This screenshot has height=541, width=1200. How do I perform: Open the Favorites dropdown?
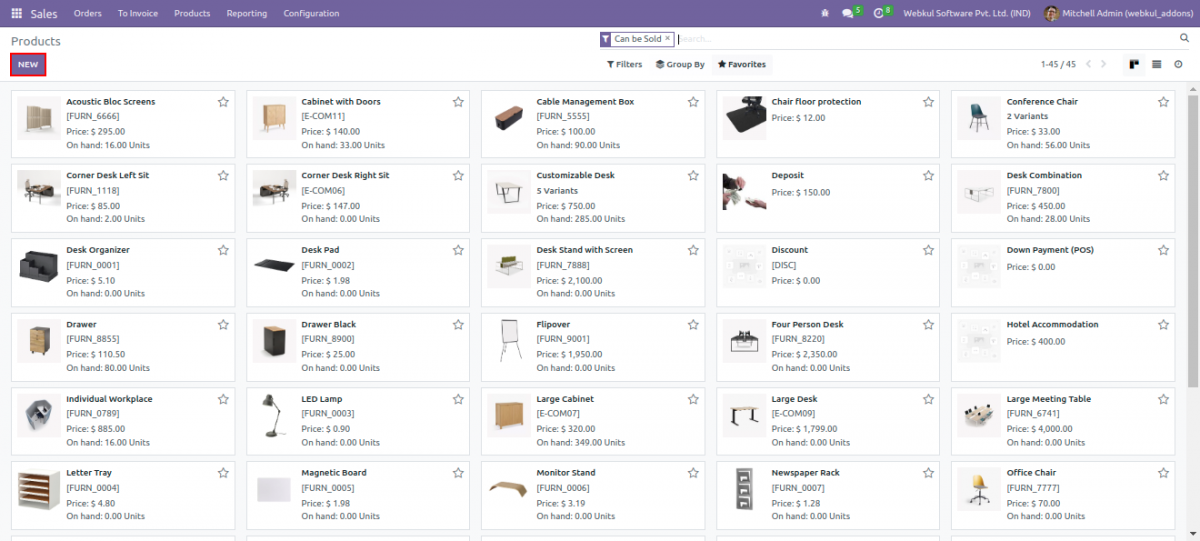[x=742, y=64]
